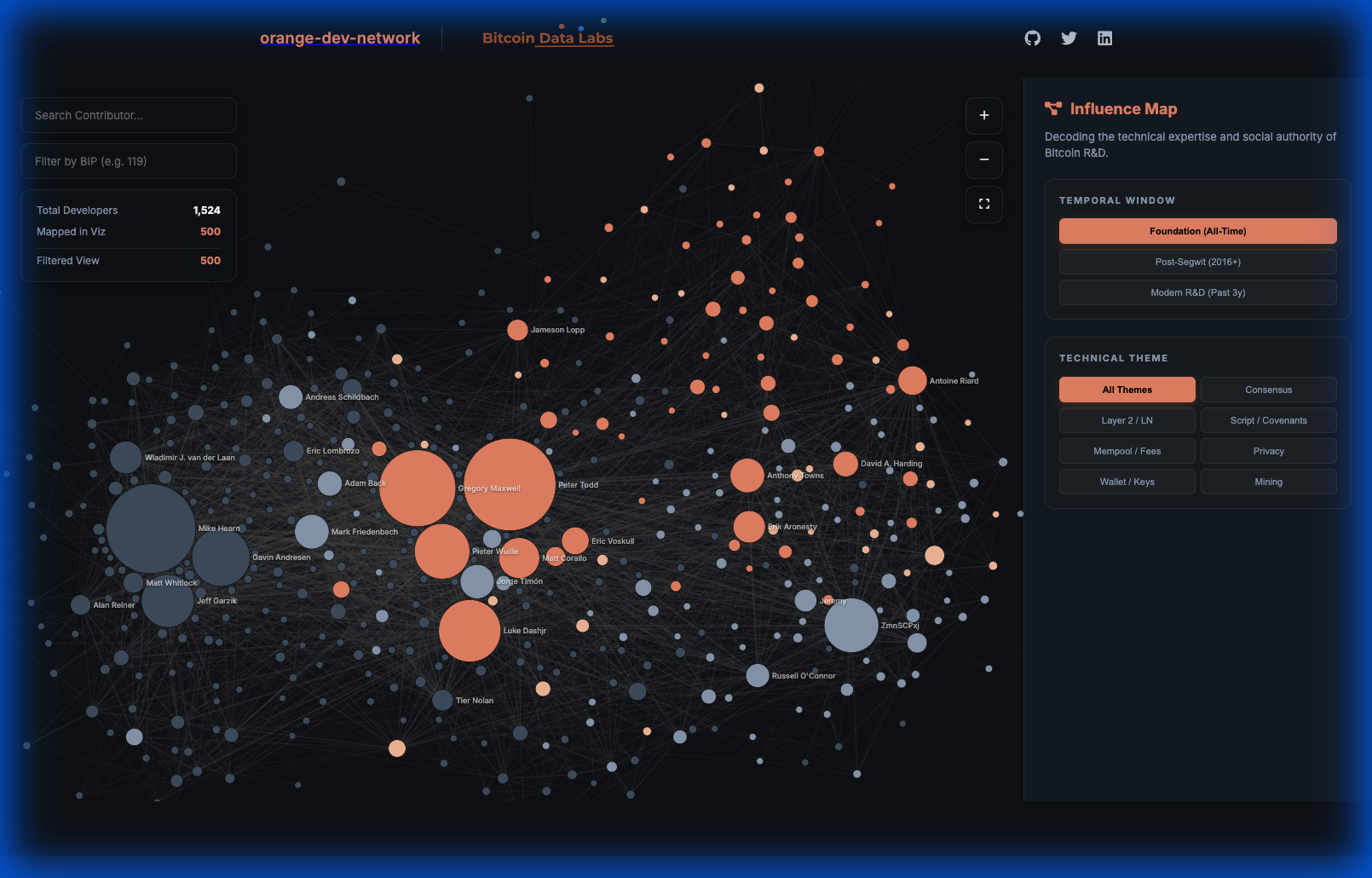Select the Wallet / Keys theme
This screenshot has width=1372, height=878.
[1127, 482]
